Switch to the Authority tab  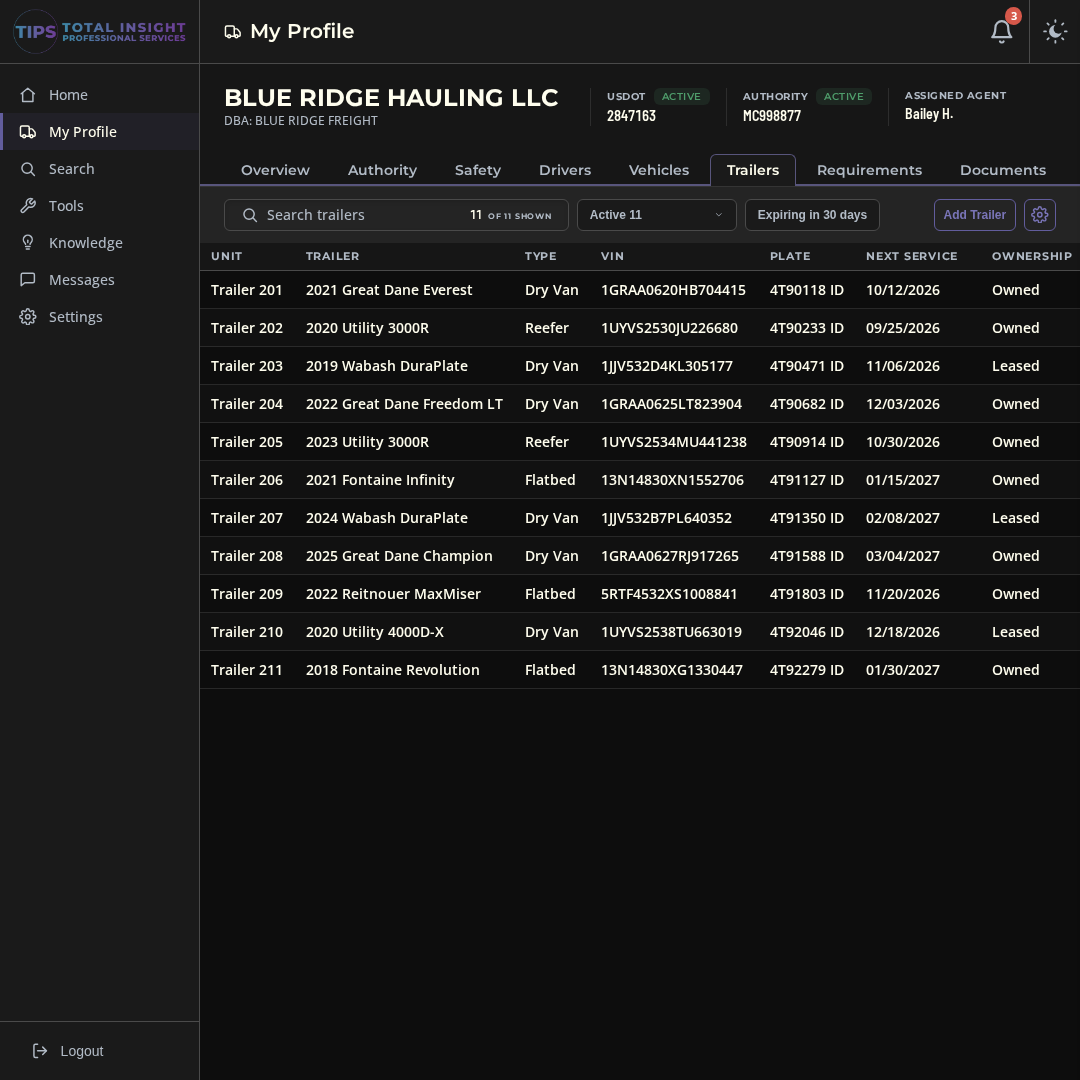382,170
